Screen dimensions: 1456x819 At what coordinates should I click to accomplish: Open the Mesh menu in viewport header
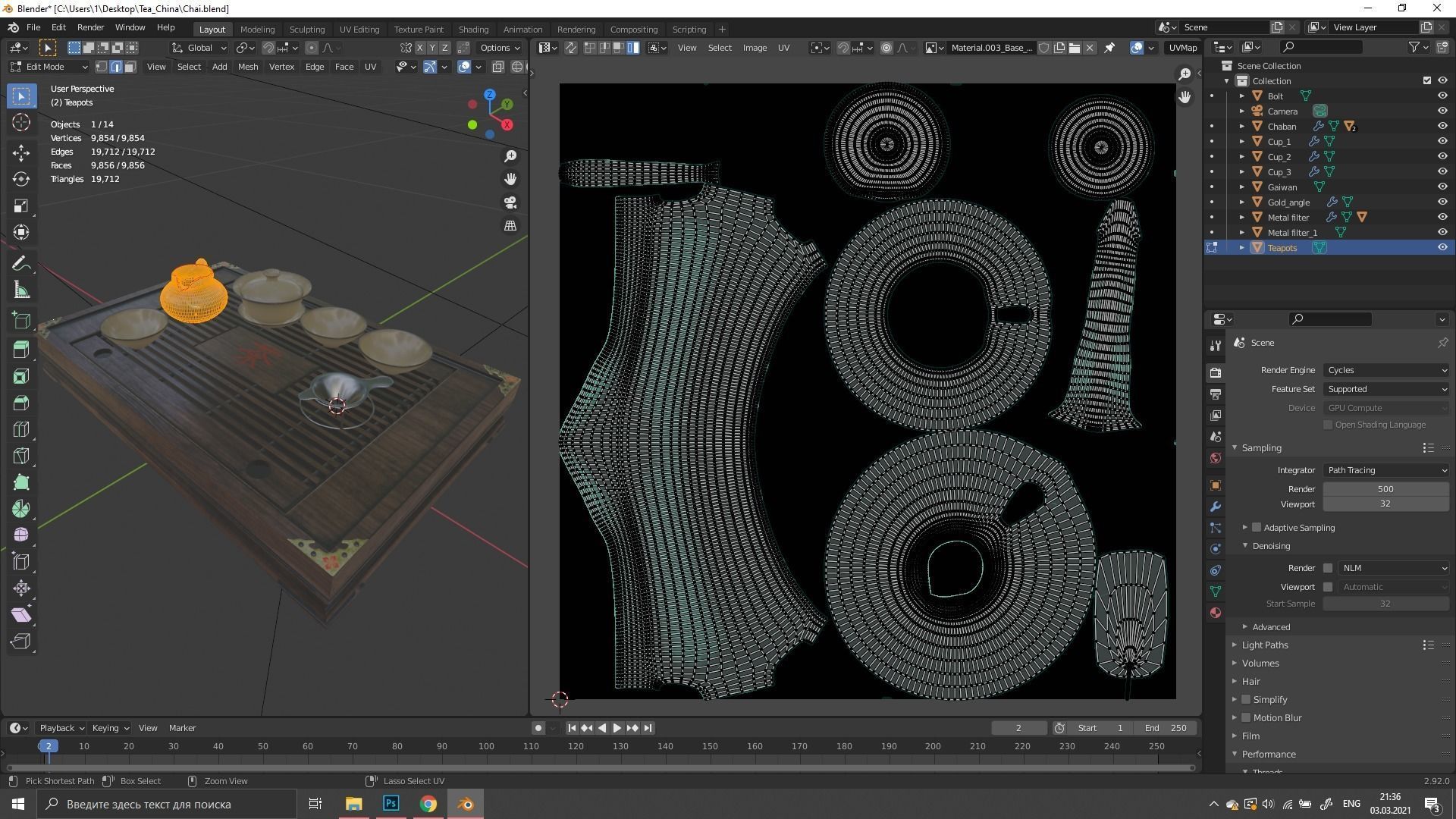tap(248, 67)
